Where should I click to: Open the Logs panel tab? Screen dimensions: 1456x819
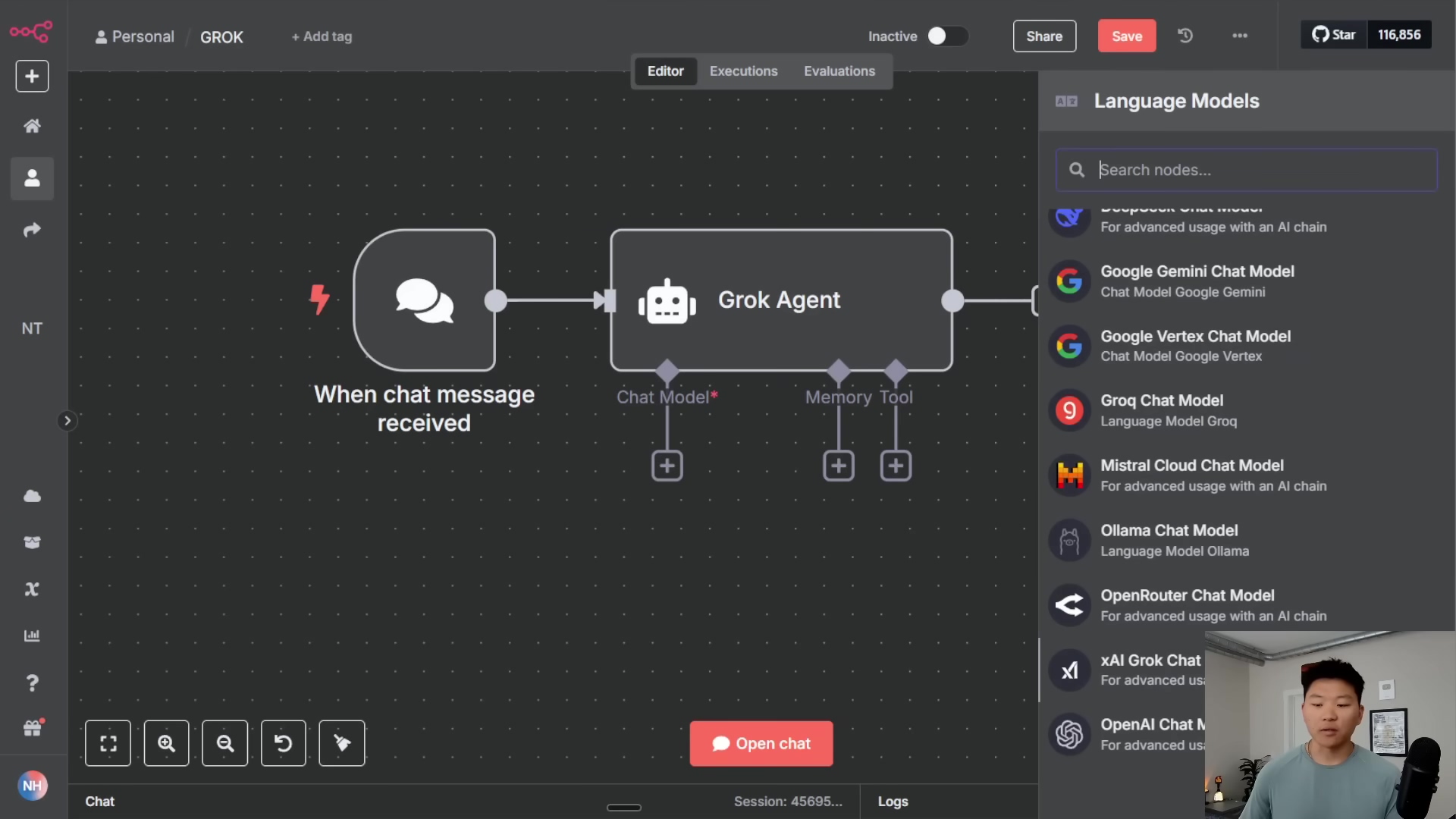tap(893, 802)
